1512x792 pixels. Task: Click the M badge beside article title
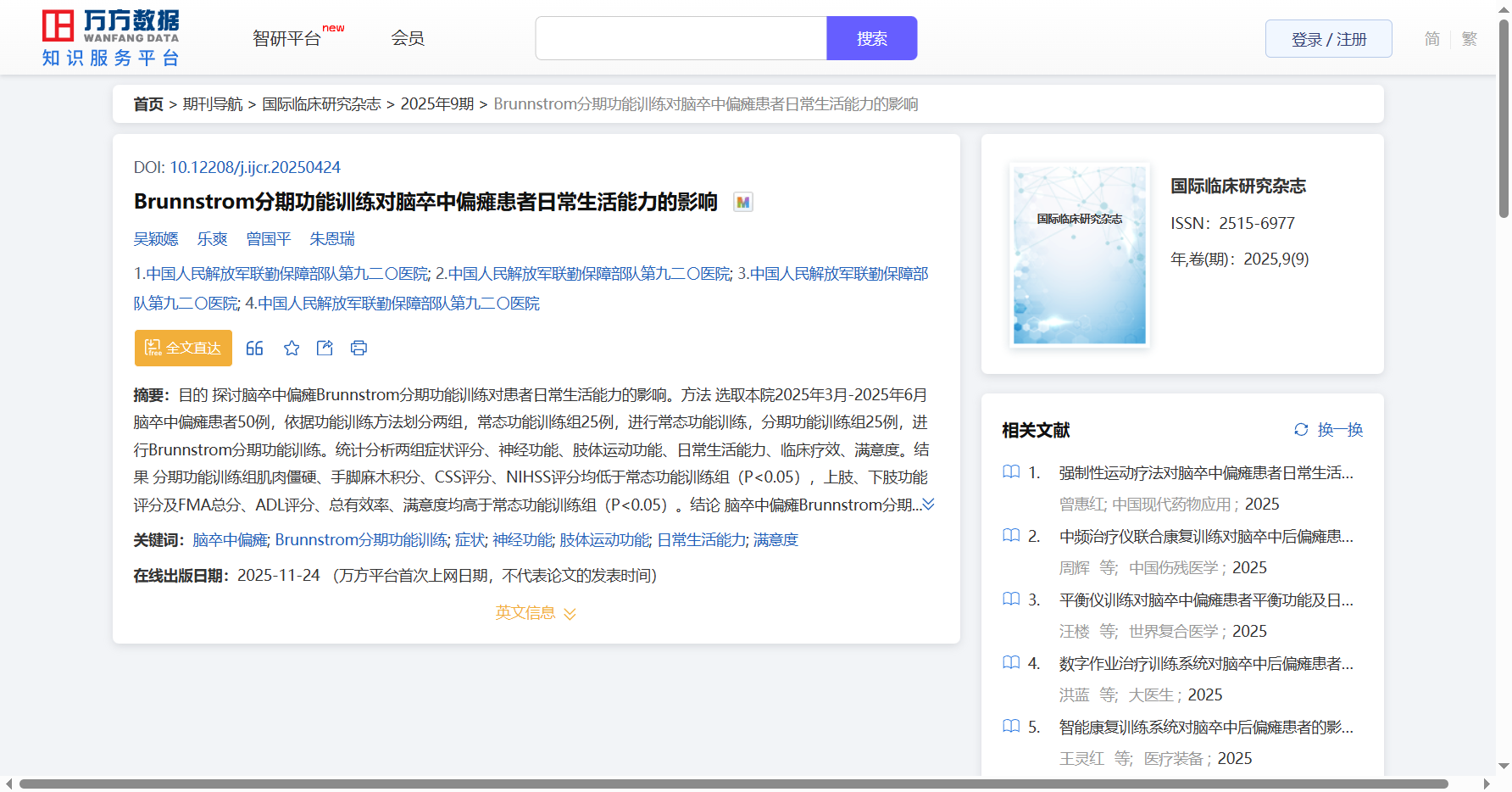(x=743, y=203)
